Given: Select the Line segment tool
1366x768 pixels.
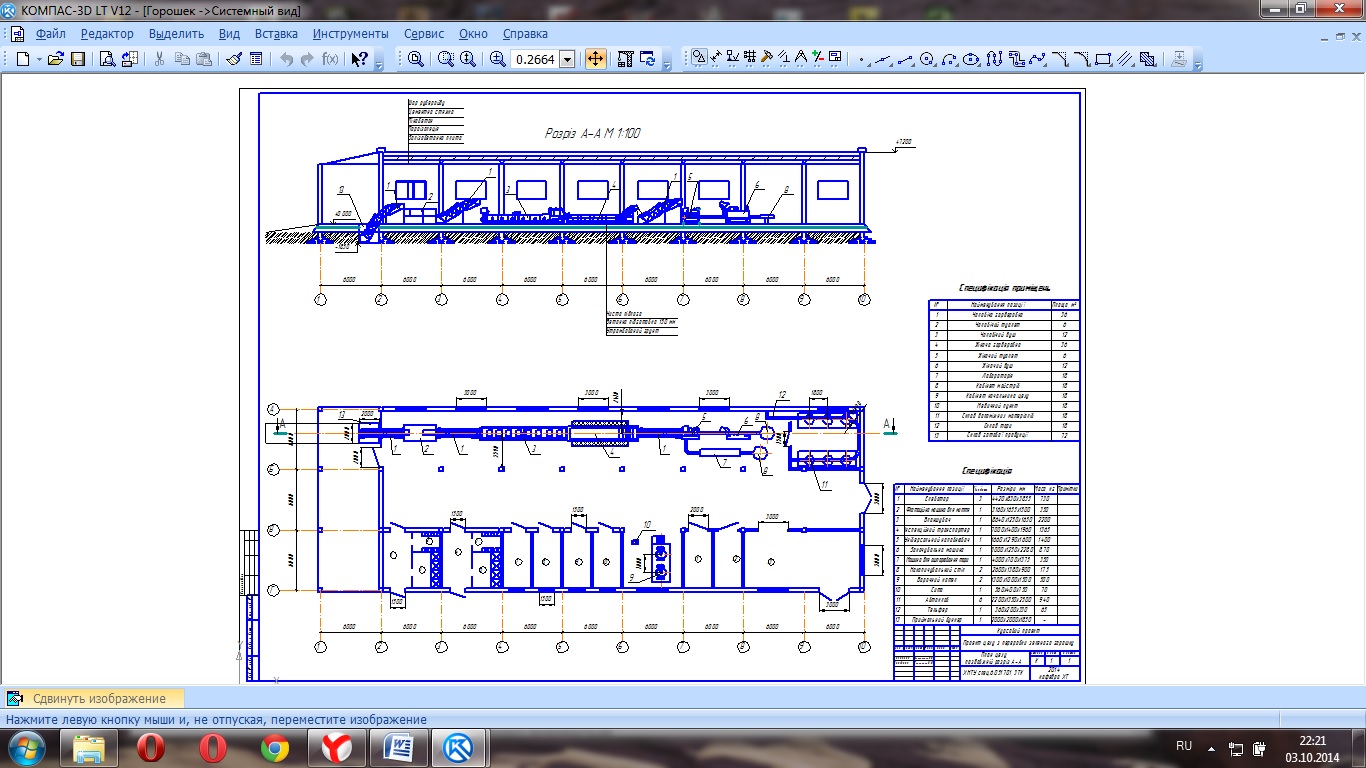Looking at the screenshot, I should (x=906, y=59).
